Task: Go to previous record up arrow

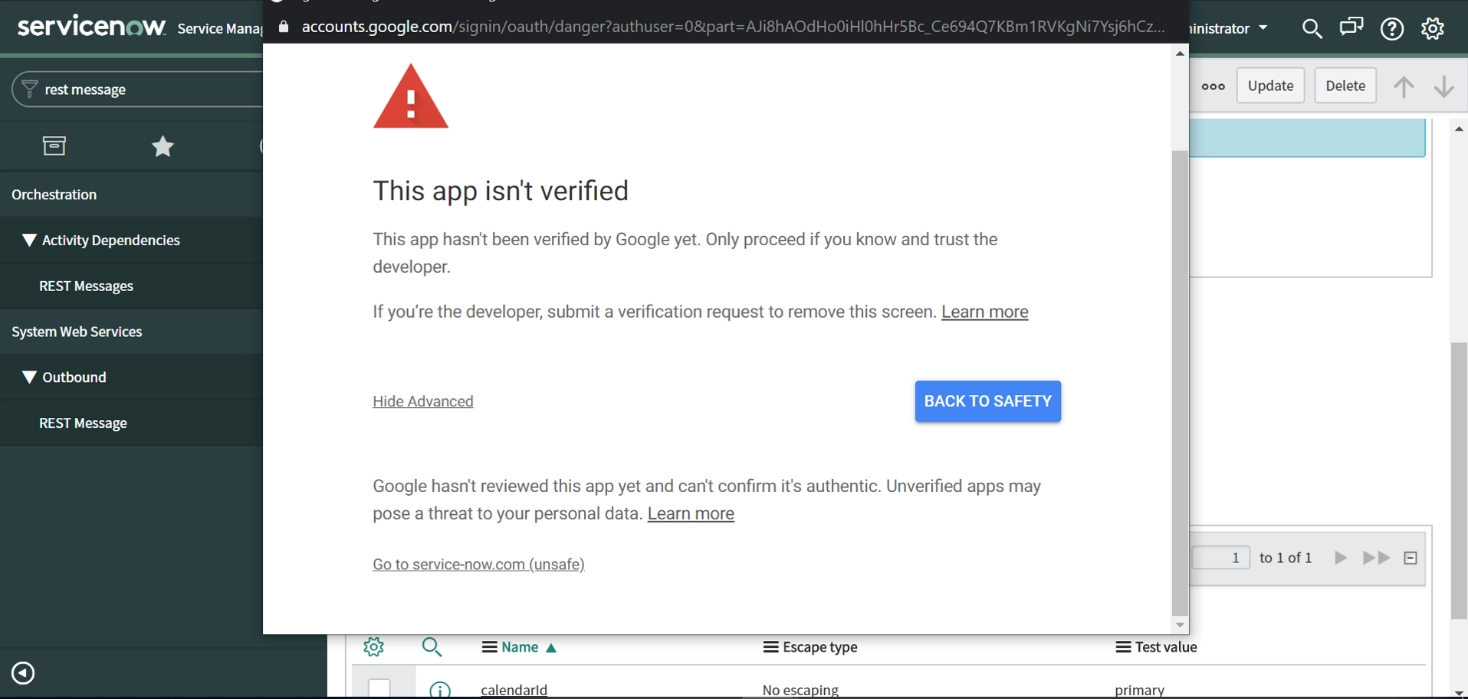Action: [1404, 86]
